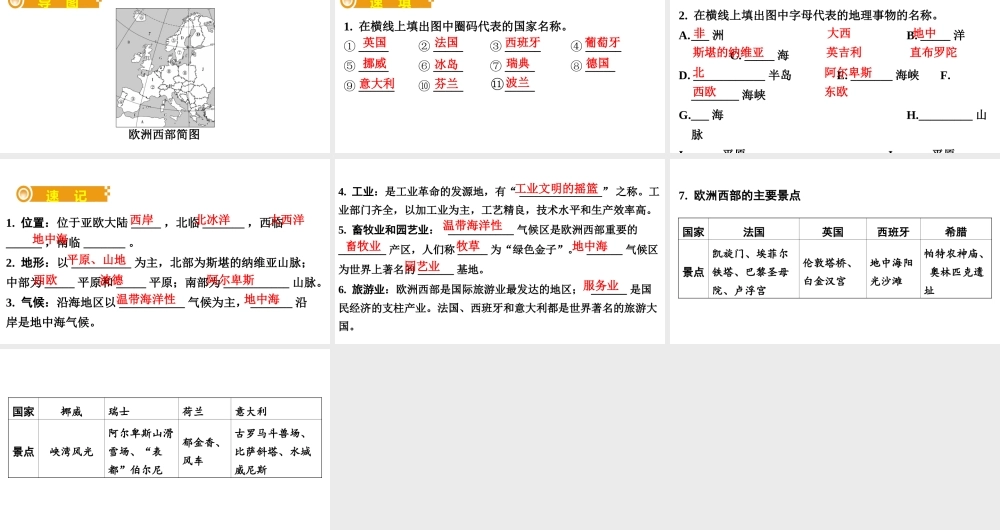This screenshot has height=530, width=1000.
Task: Click the 希腊 column header in the table
Action: click(x=956, y=232)
